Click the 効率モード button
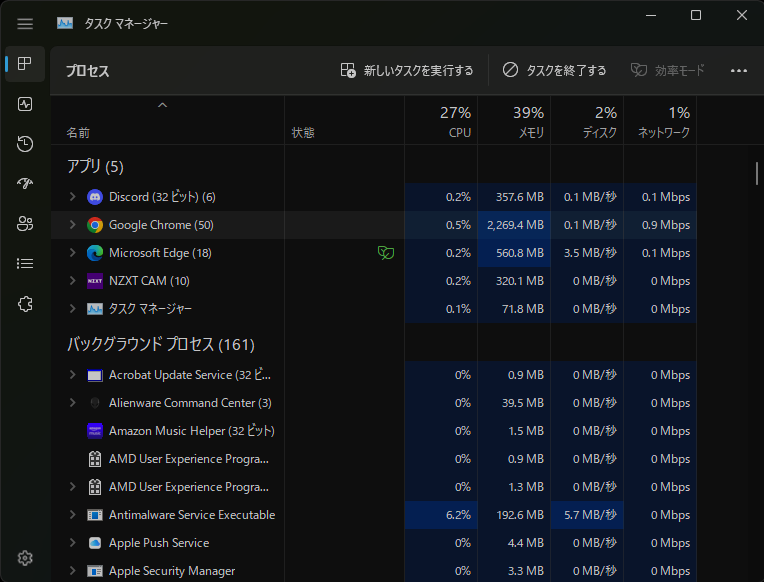764x582 pixels. 668,71
